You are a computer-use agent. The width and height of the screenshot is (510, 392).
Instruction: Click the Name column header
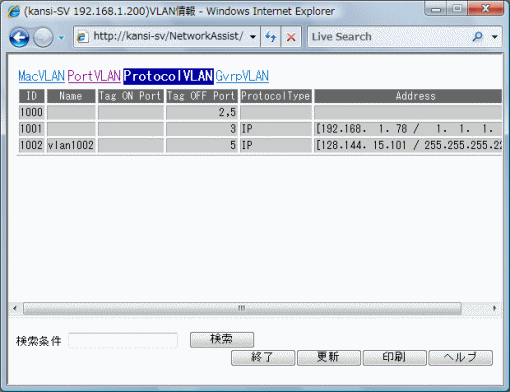(x=71, y=96)
